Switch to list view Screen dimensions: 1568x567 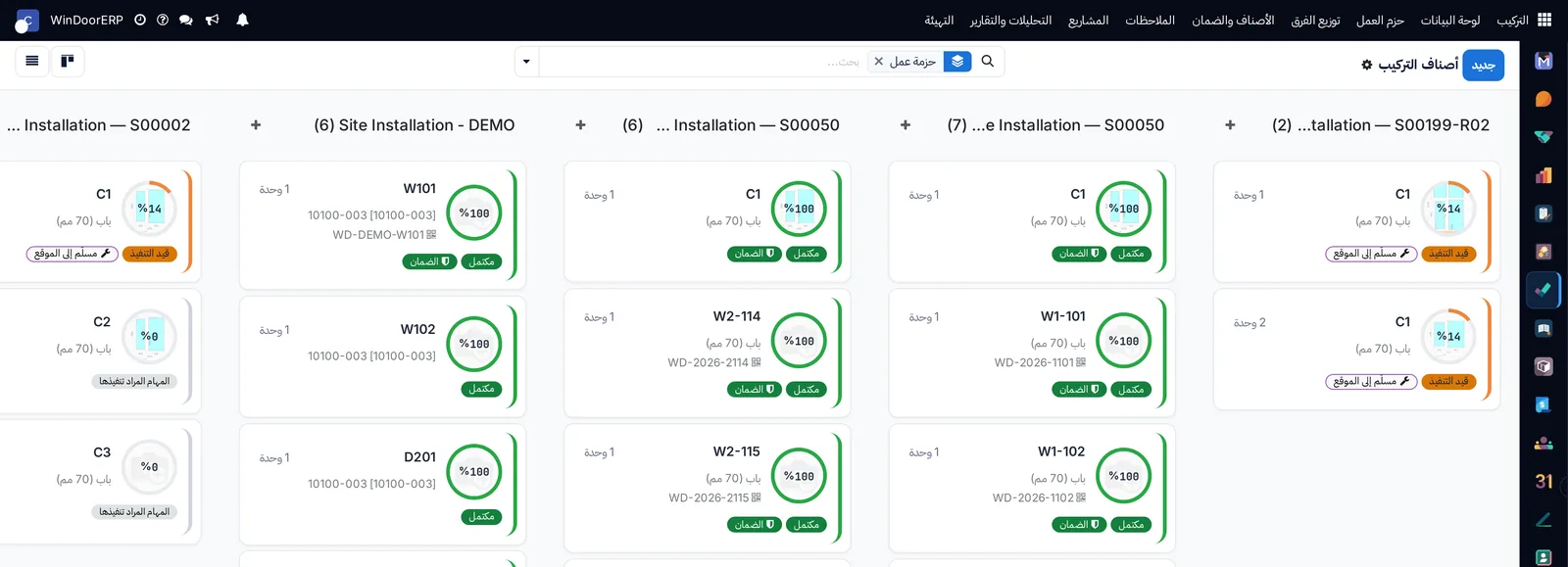click(x=32, y=61)
